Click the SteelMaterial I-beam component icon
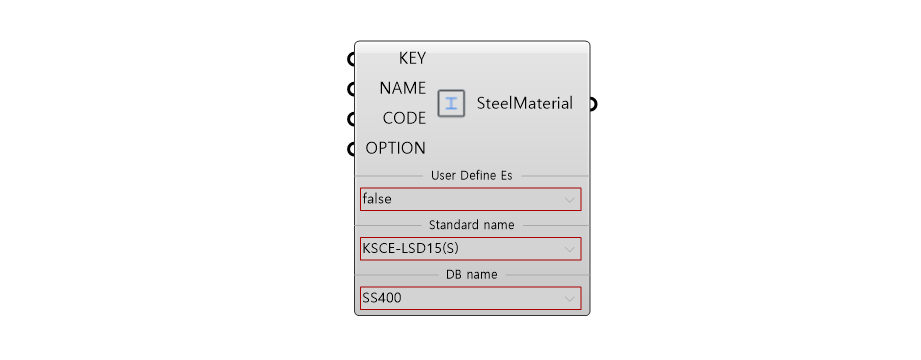This screenshot has height=360, width=921. 451,104
